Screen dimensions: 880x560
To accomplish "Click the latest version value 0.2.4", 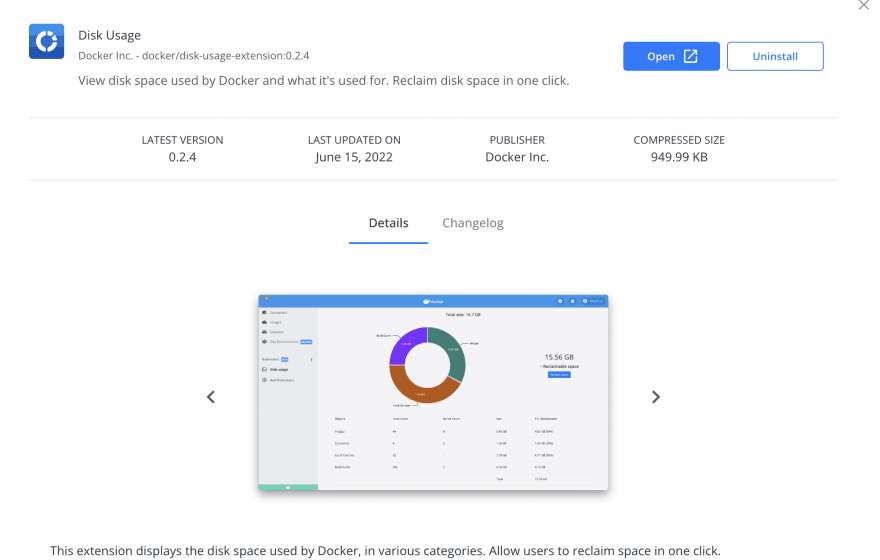I will (182, 157).
